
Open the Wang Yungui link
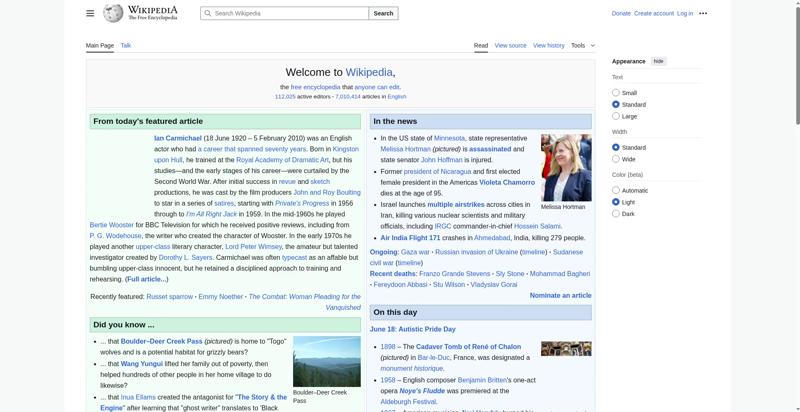(141, 364)
